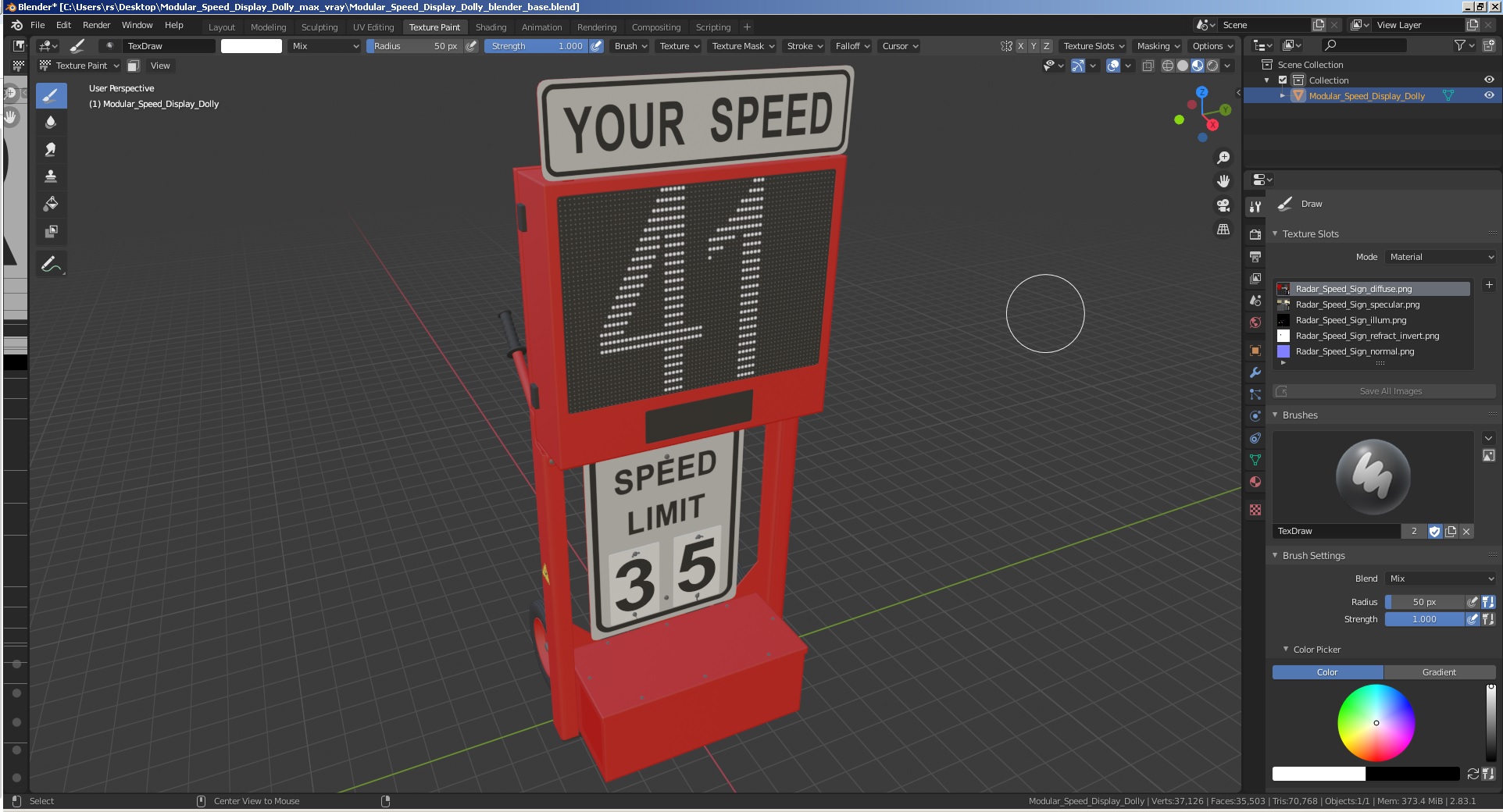Viewport: 1503px width, 812px height.
Task: Click the viewport pan hand icon
Action: pos(1223,181)
